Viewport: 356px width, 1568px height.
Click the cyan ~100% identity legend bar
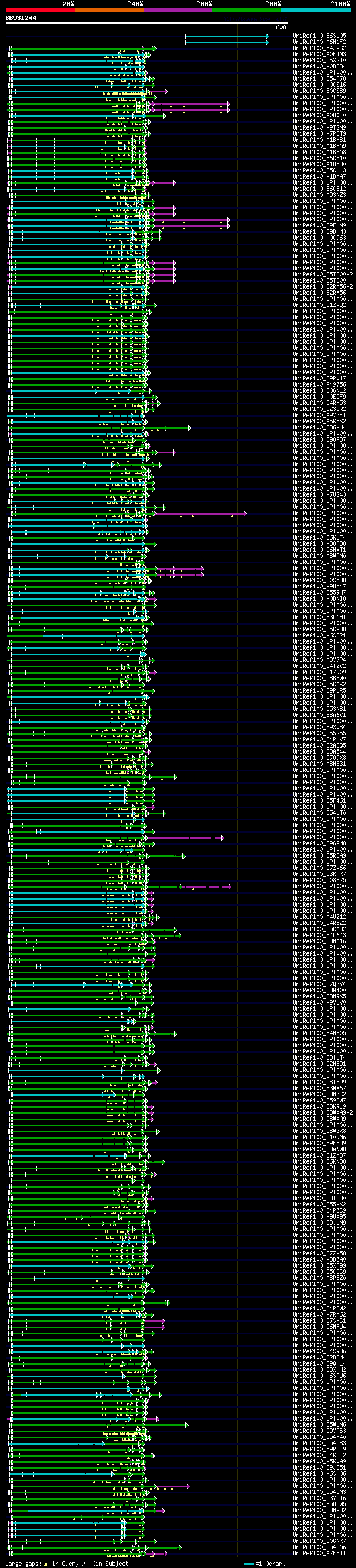coord(317,10)
